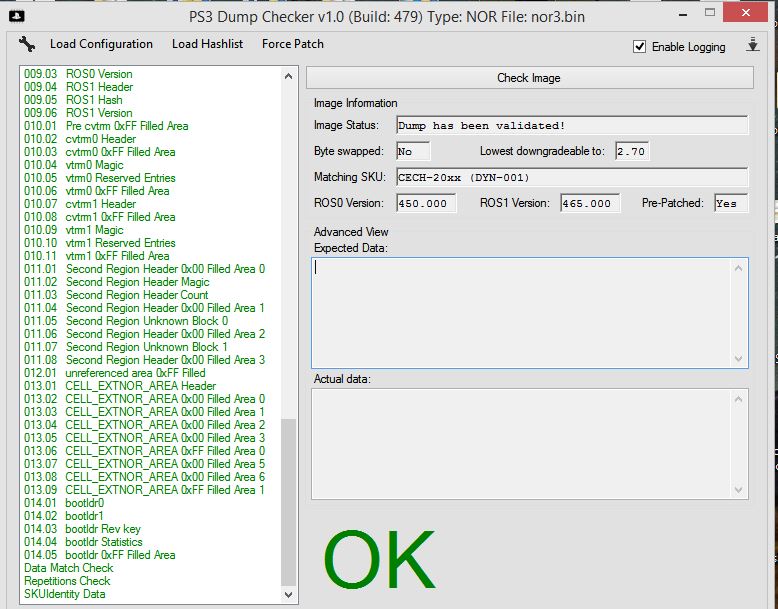
Task: Select the bootldr Rev key entry
Action: [102, 529]
